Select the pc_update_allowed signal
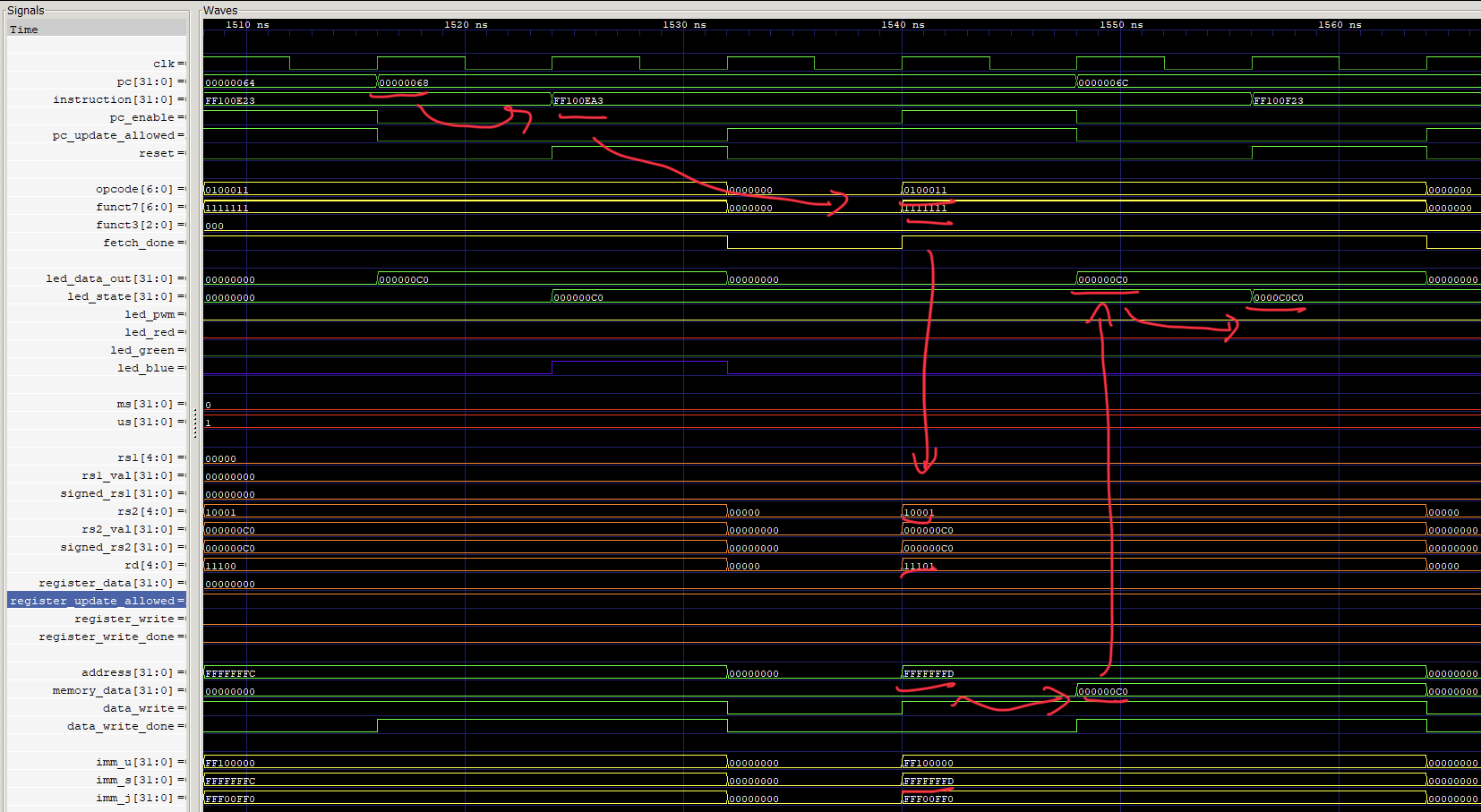Viewport: 1481px width, 812px height. 97,135
